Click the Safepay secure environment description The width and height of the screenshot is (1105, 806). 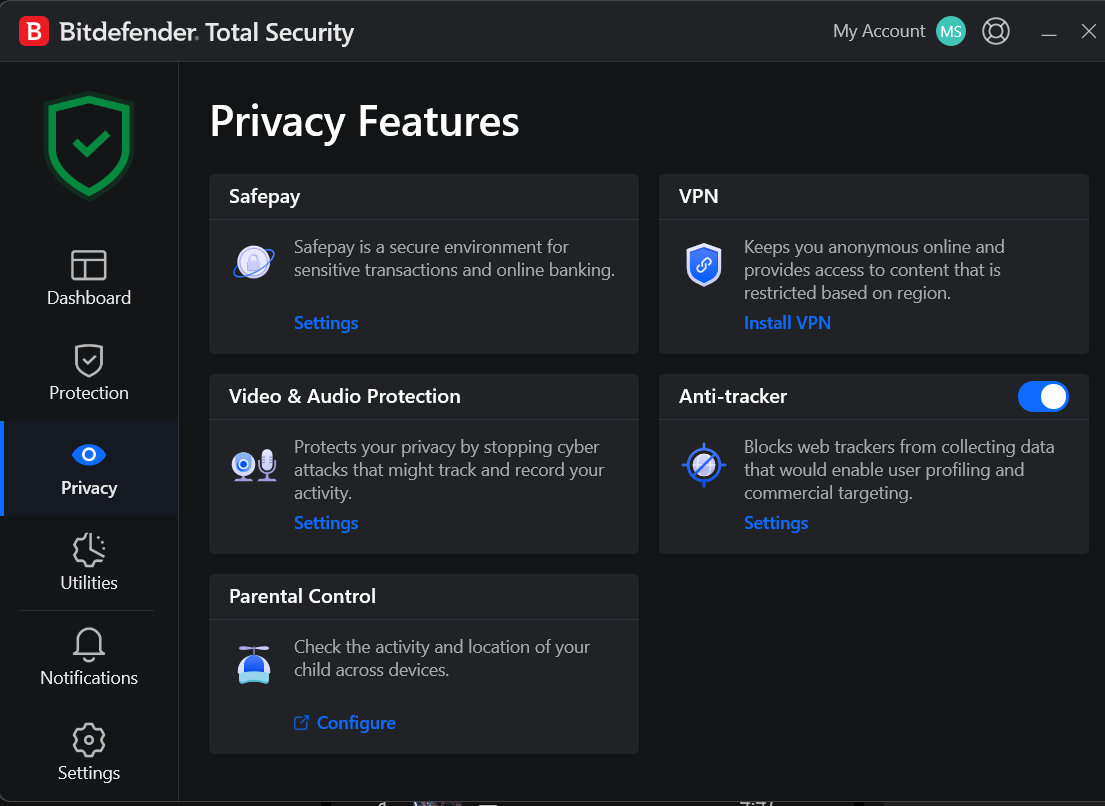pyautogui.click(x=455, y=259)
